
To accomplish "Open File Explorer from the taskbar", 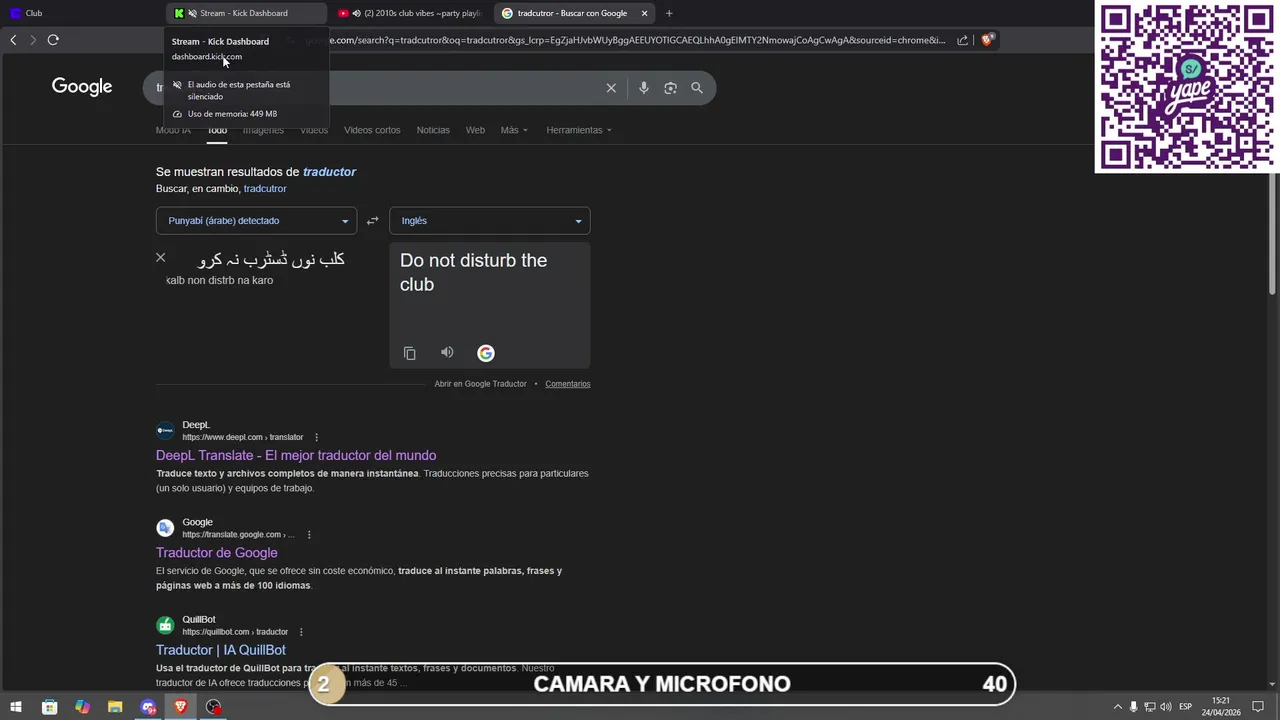I will [x=115, y=707].
